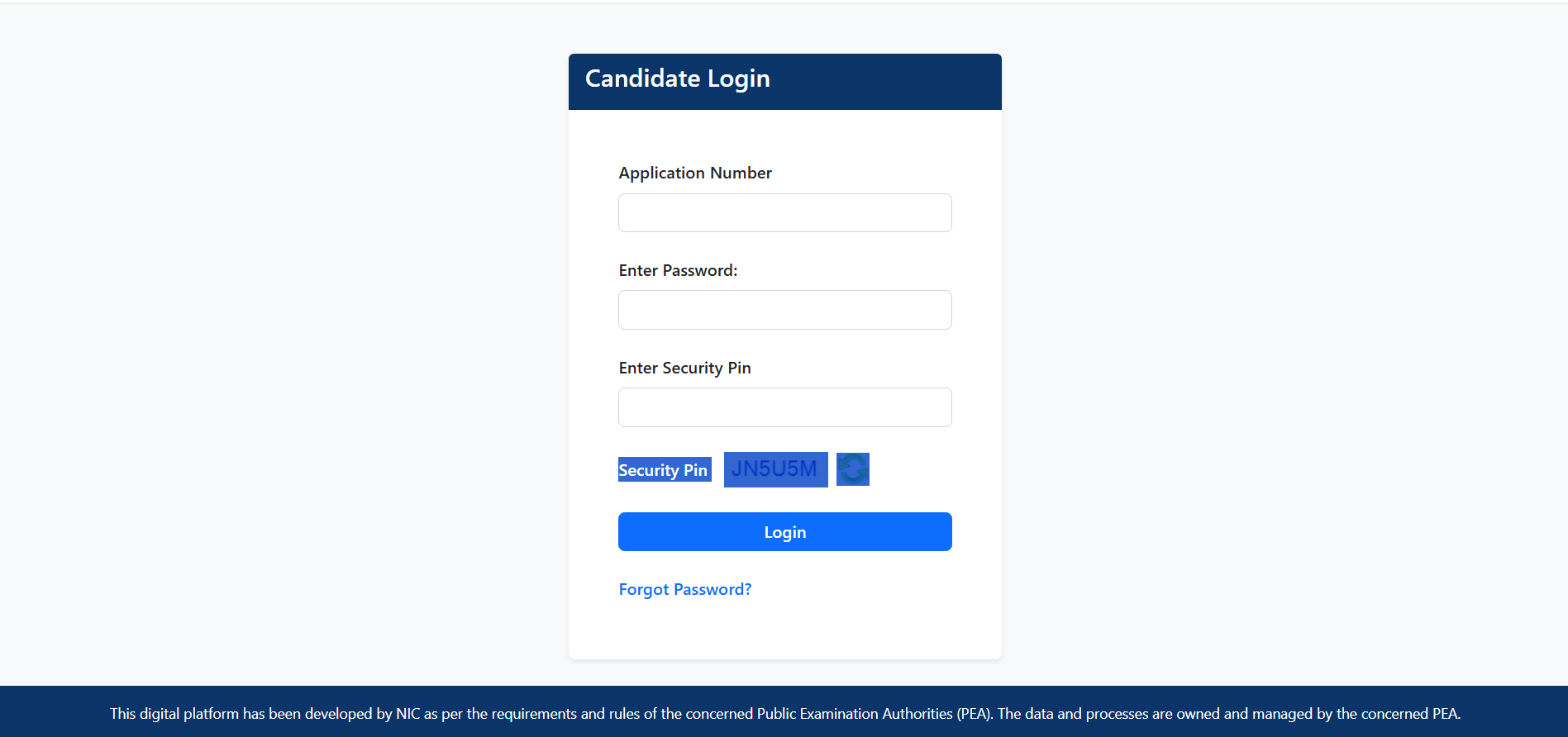1568x737 pixels.
Task: Click the highlighted "Security Pin" caption
Action: click(x=664, y=470)
